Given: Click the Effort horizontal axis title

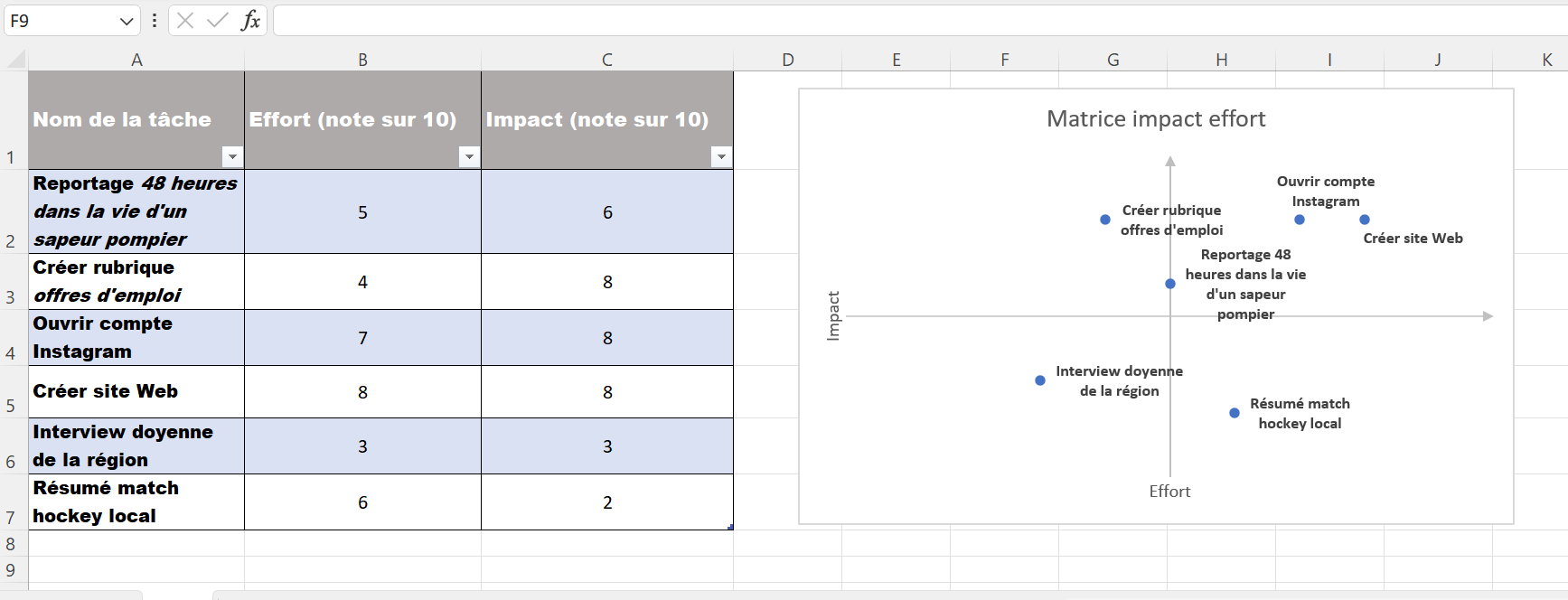Looking at the screenshot, I should pyautogui.click(x=1169, y=492).
